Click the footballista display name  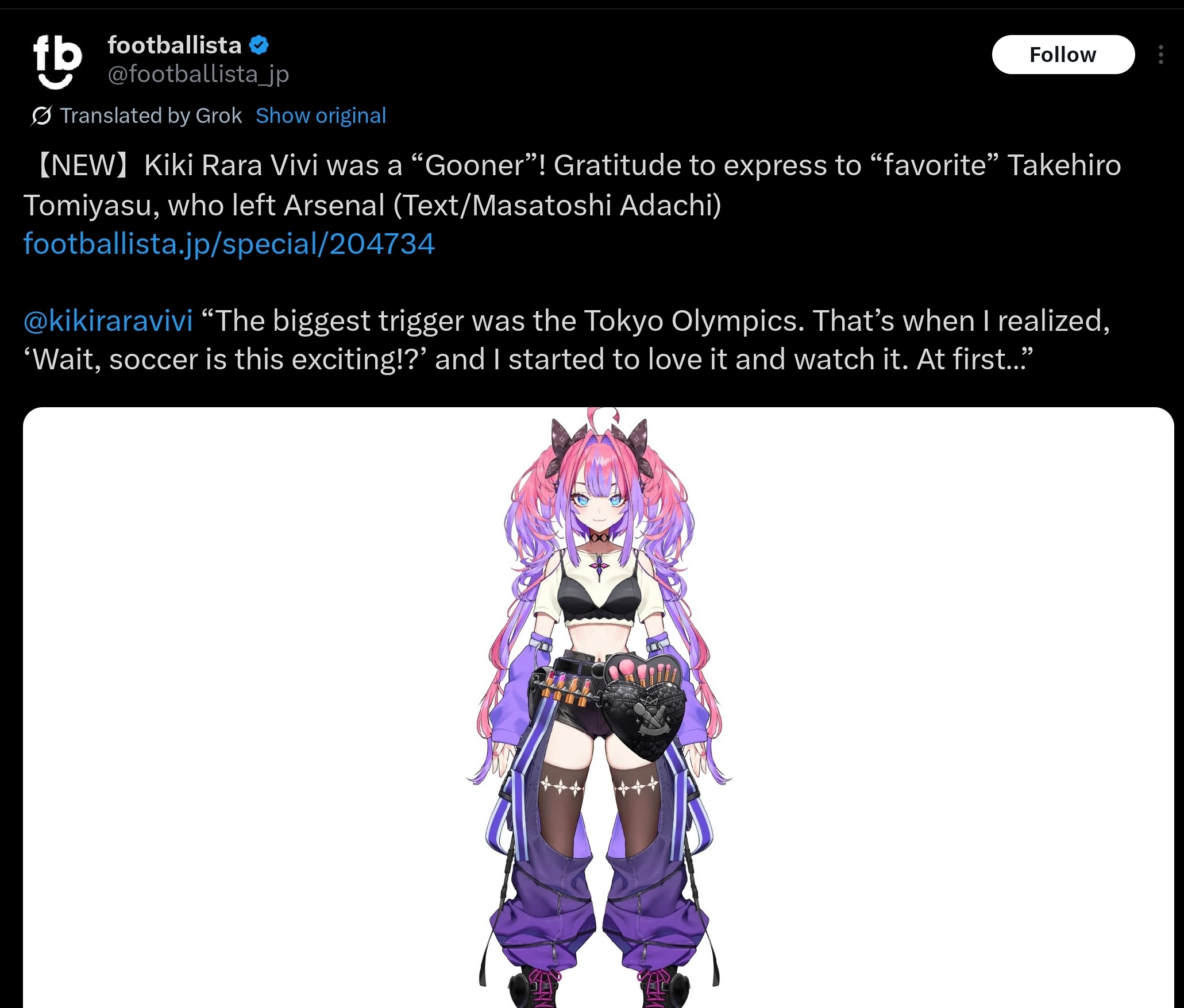coord(174,45)
